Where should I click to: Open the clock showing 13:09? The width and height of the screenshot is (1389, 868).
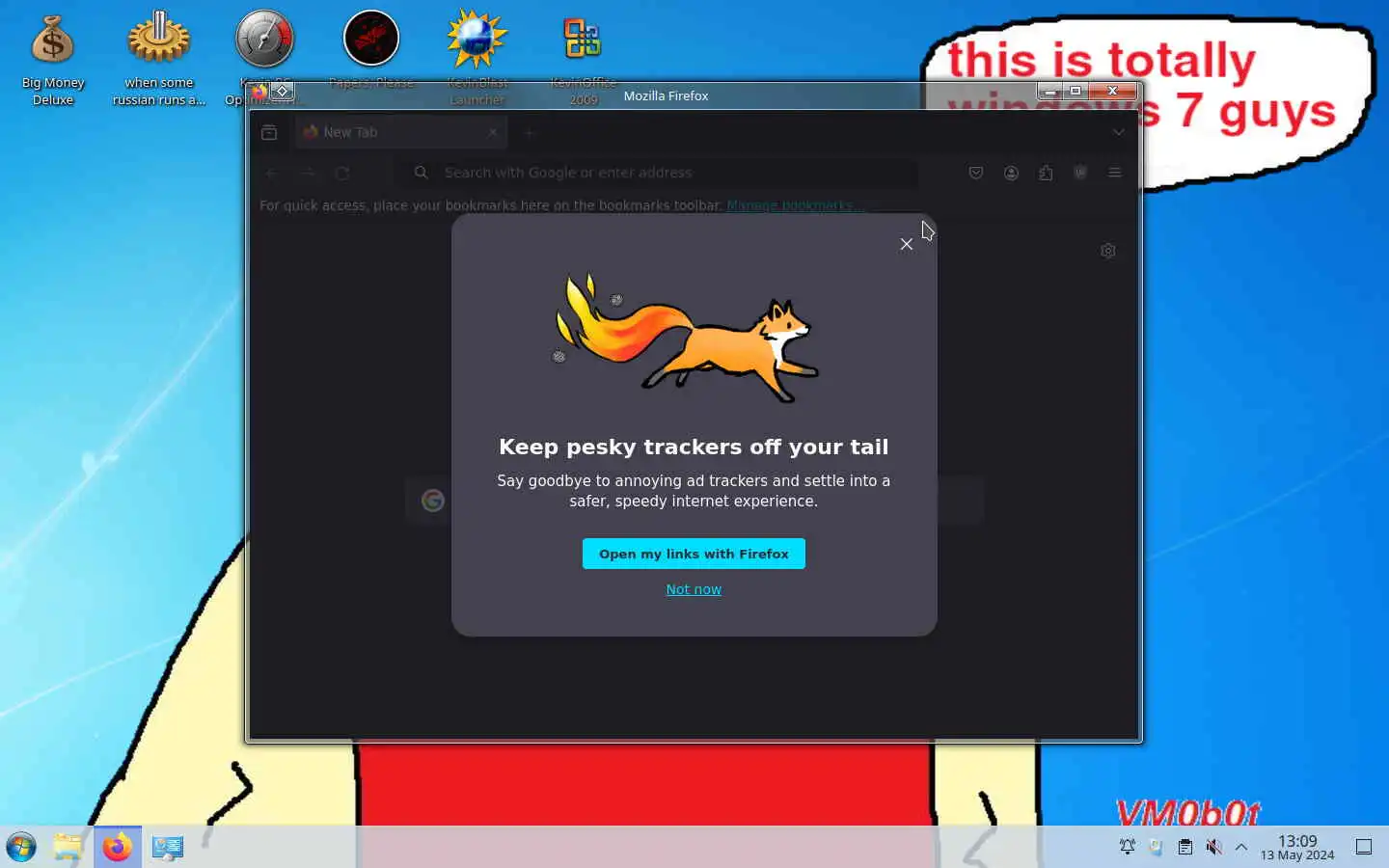pyautogui.click(x=1297, y=847)
